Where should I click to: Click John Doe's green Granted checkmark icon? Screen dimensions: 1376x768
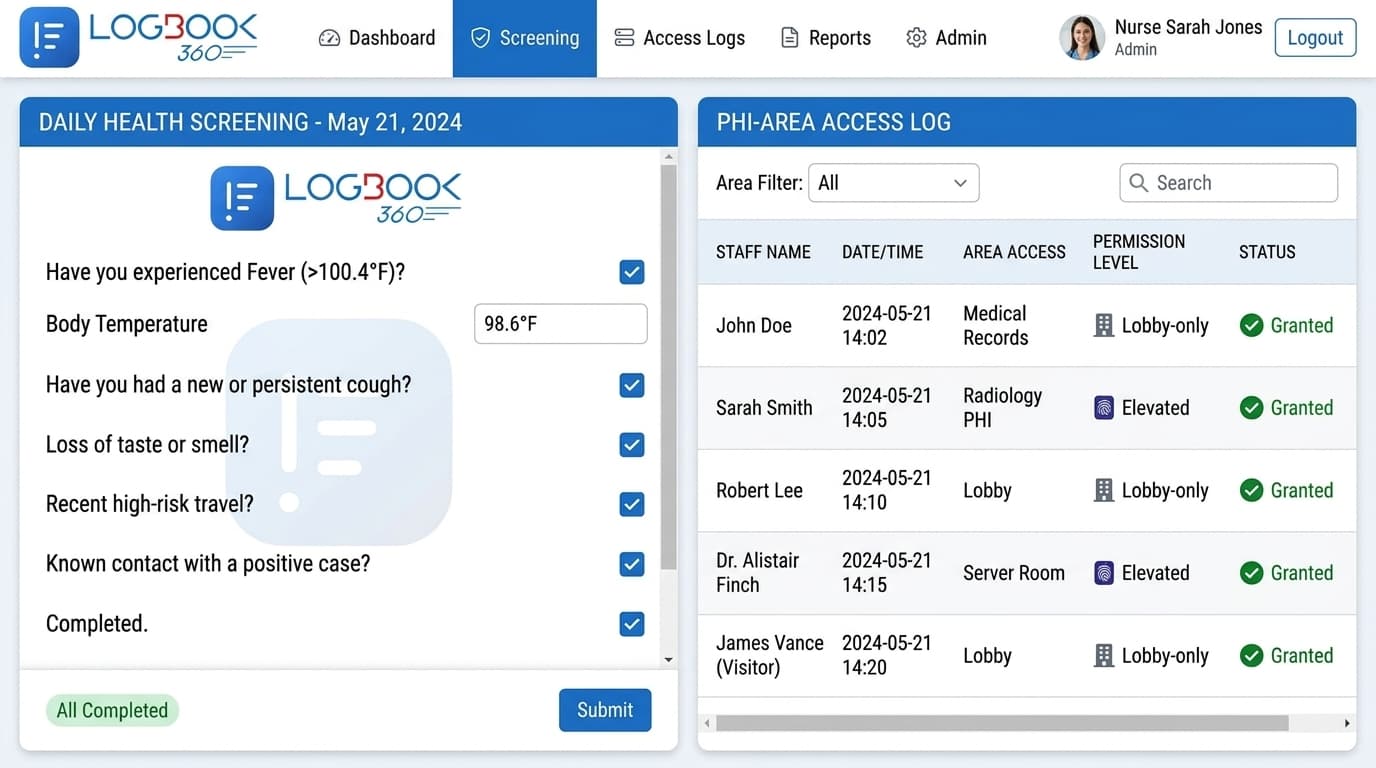1251,325
